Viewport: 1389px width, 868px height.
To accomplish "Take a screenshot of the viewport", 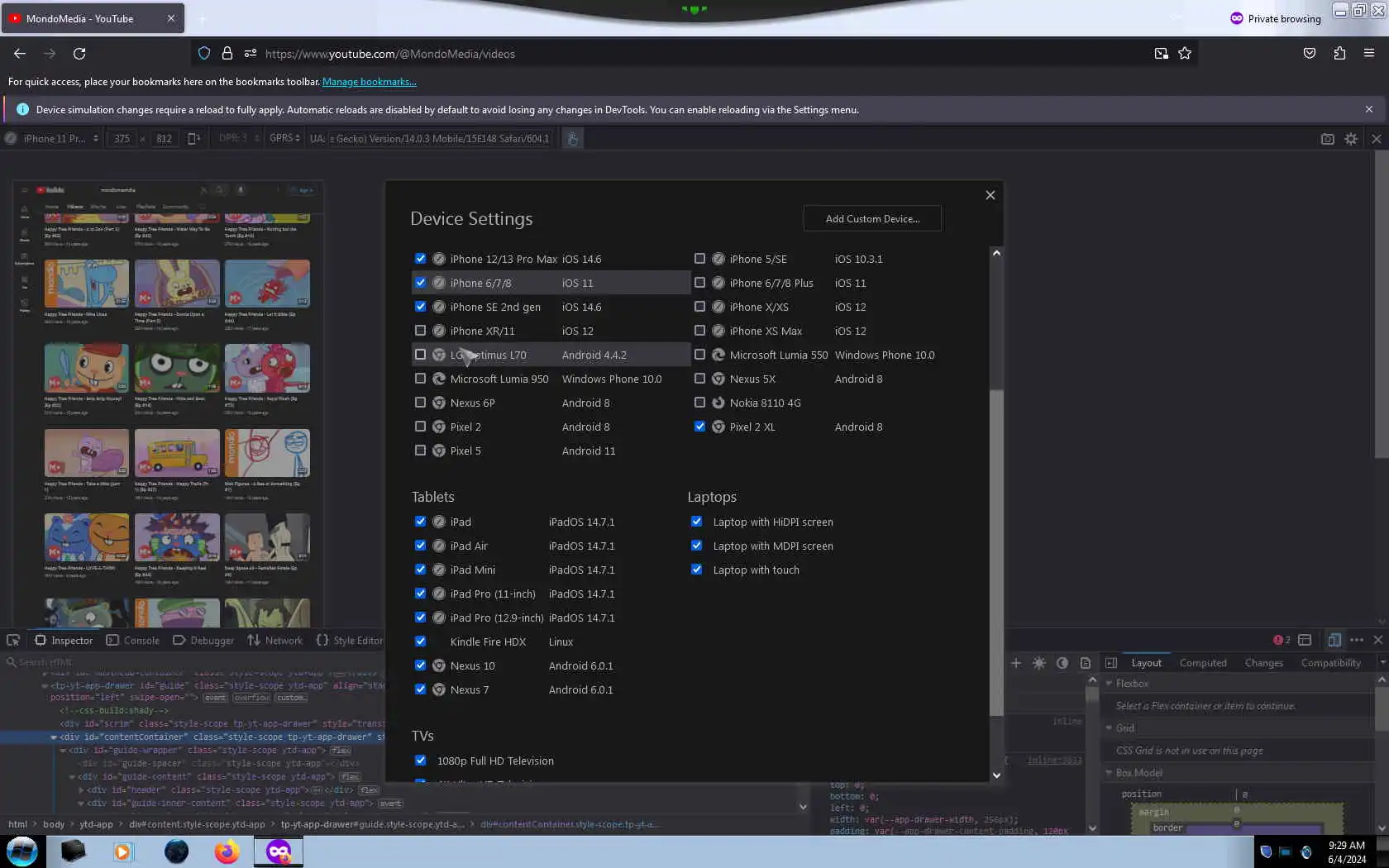I will [1328, 139].
